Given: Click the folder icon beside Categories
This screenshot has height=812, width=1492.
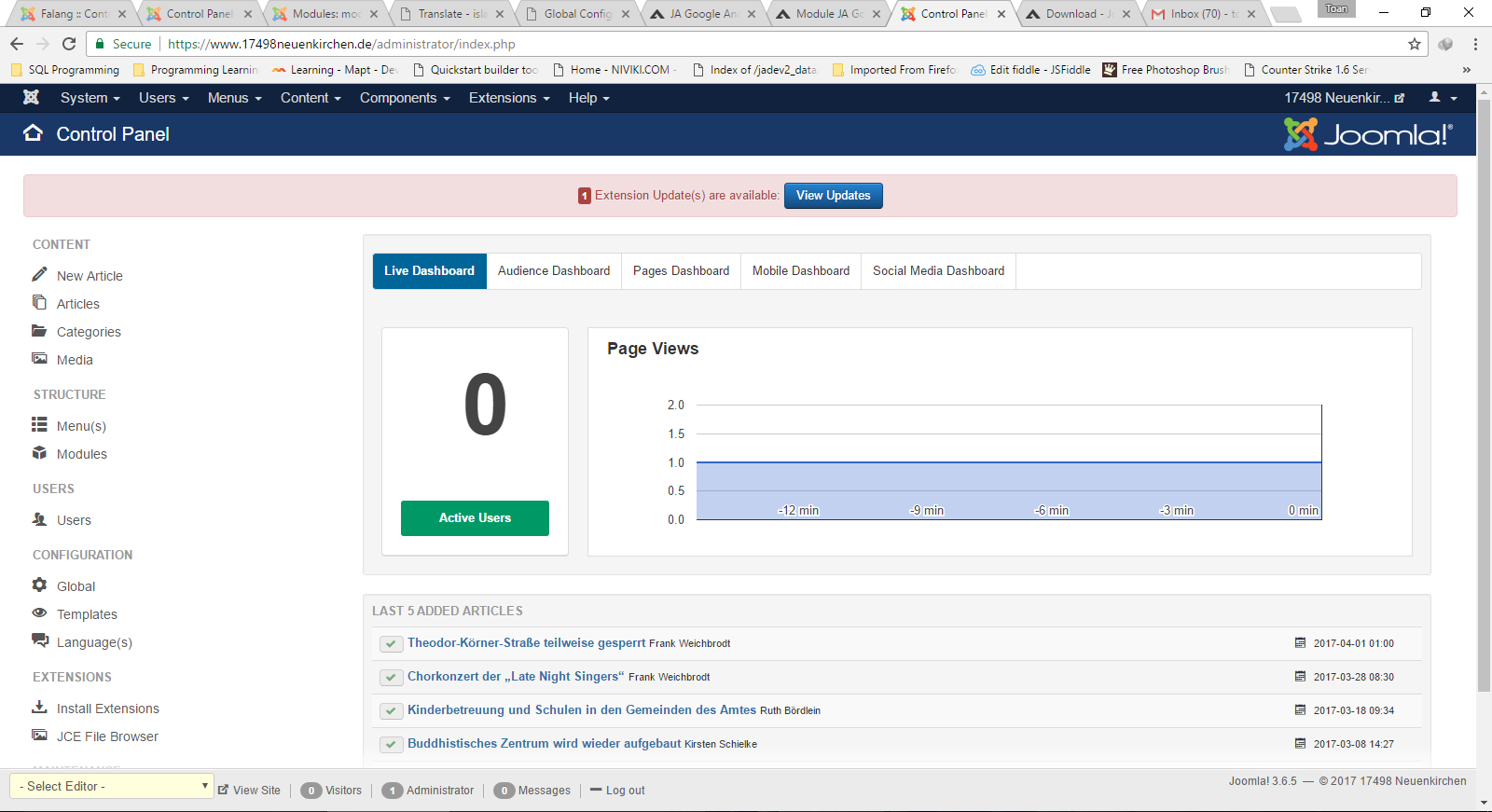Looking at the screenshot, I should 39,331.
